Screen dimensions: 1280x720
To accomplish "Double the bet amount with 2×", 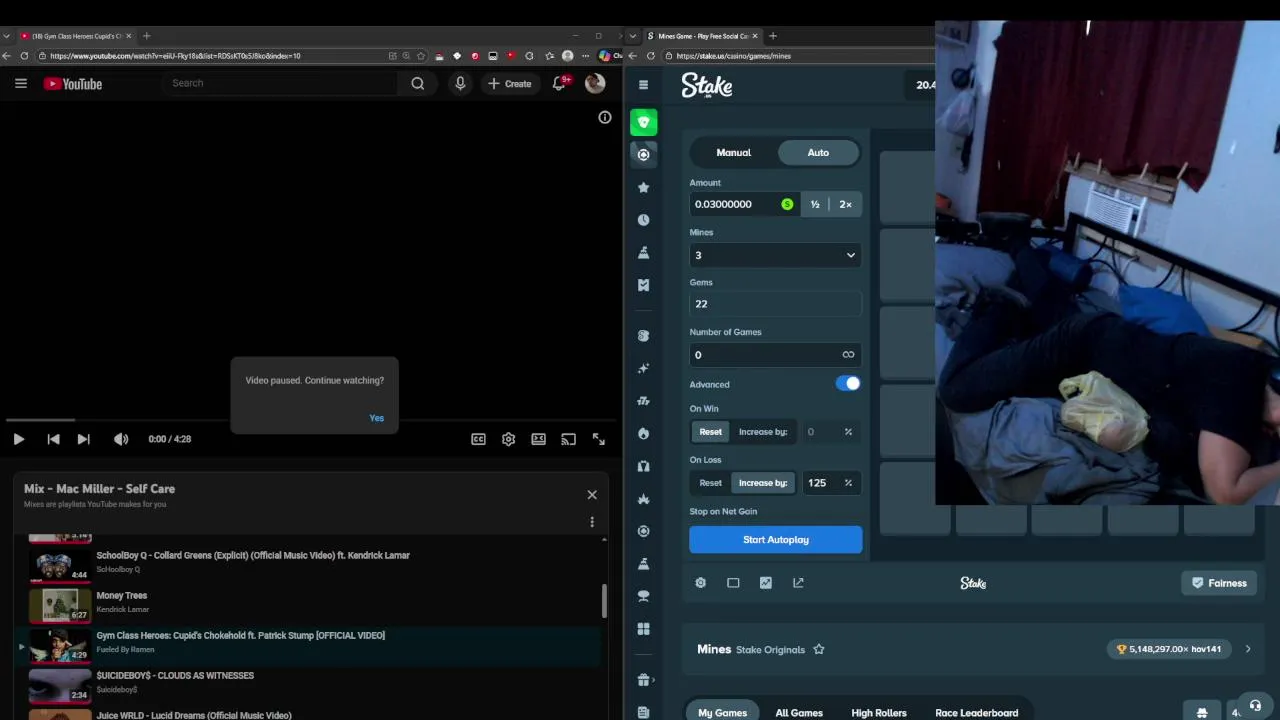I will [846, 204].
